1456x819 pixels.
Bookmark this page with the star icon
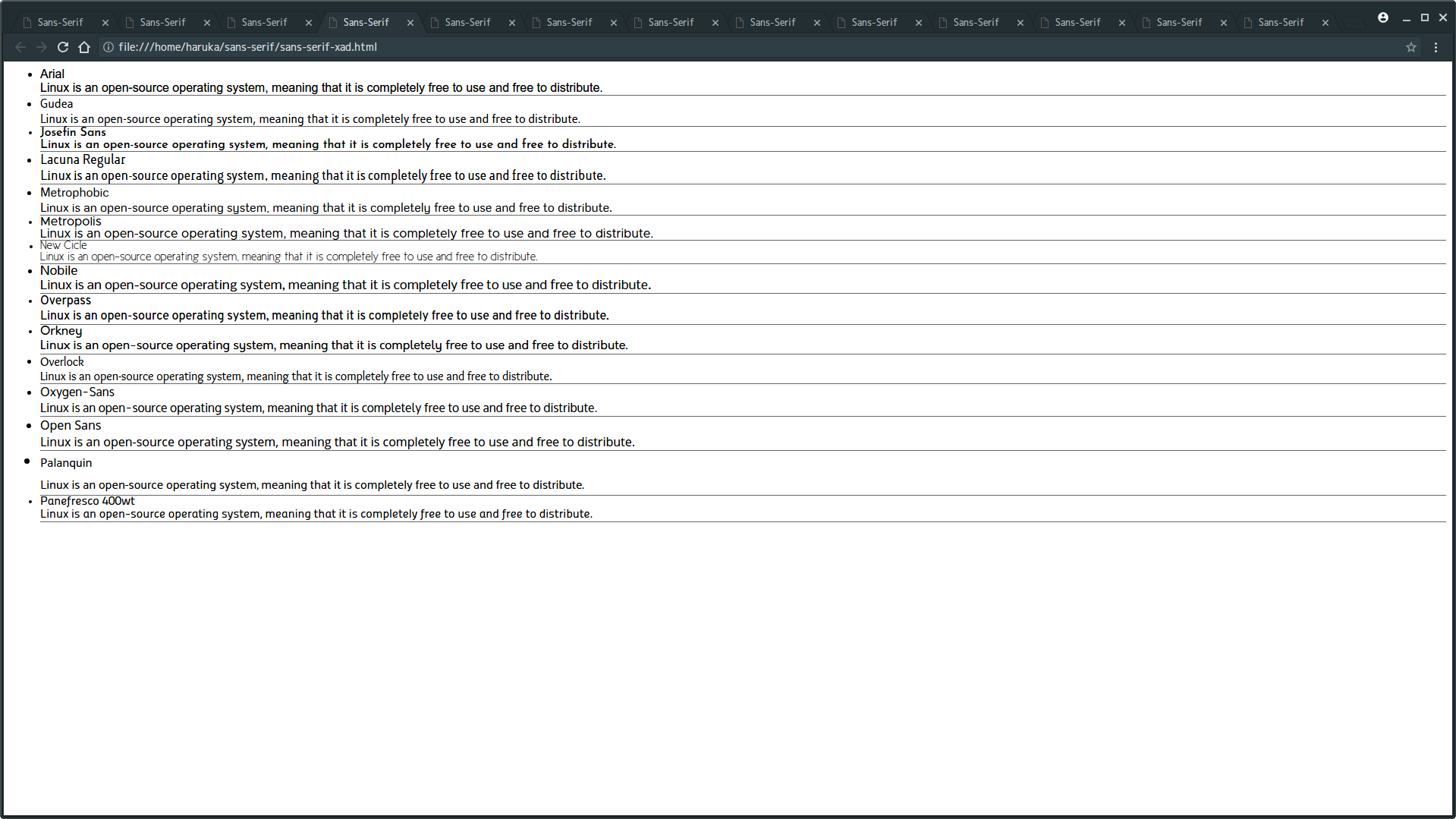pos(1411,47)
